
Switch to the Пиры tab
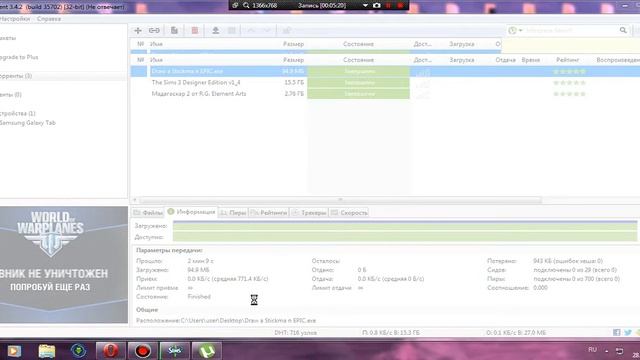pyautogui.click(x=233, y=213)
